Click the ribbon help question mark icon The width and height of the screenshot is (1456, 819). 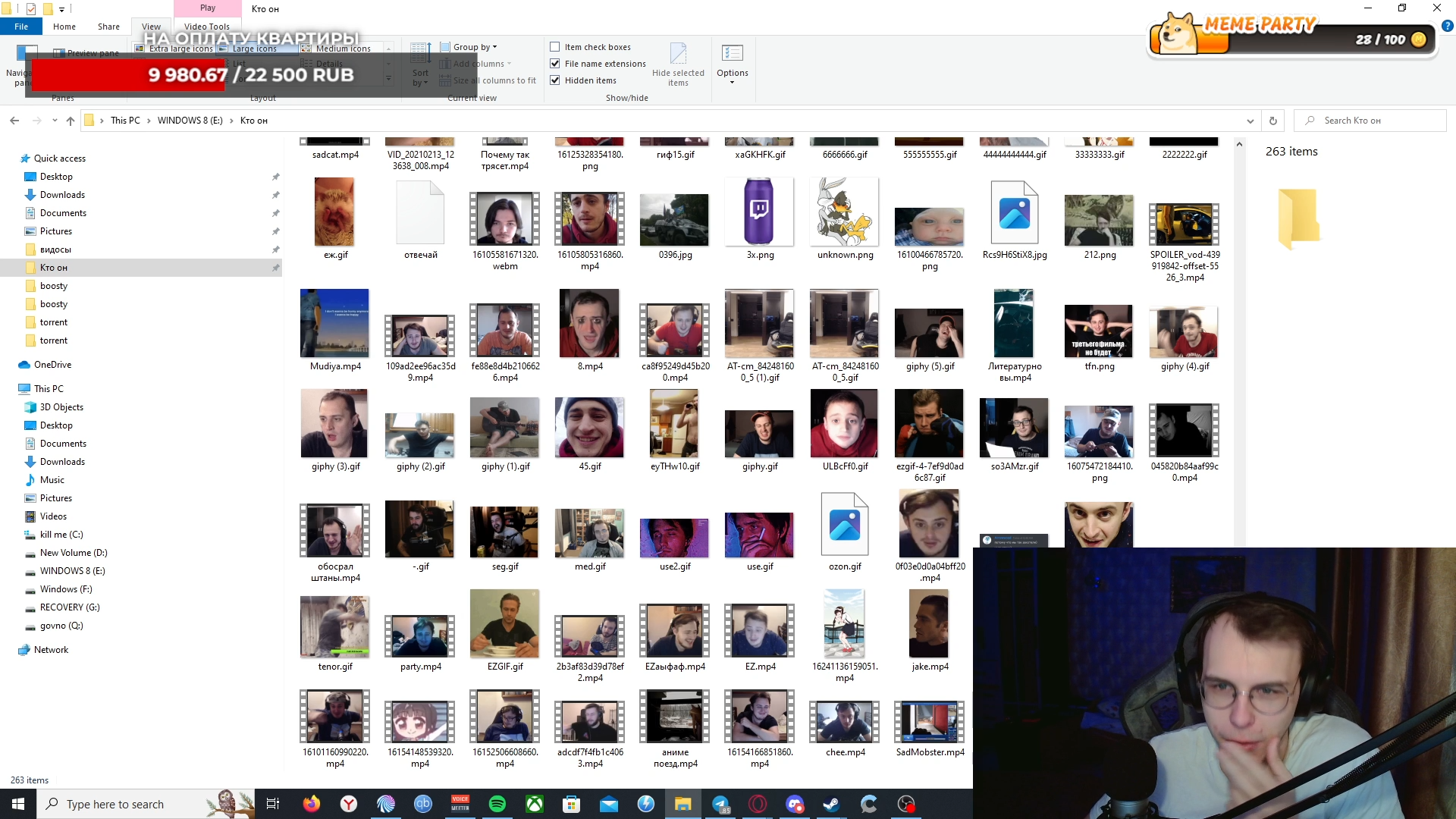(1447, 26)
